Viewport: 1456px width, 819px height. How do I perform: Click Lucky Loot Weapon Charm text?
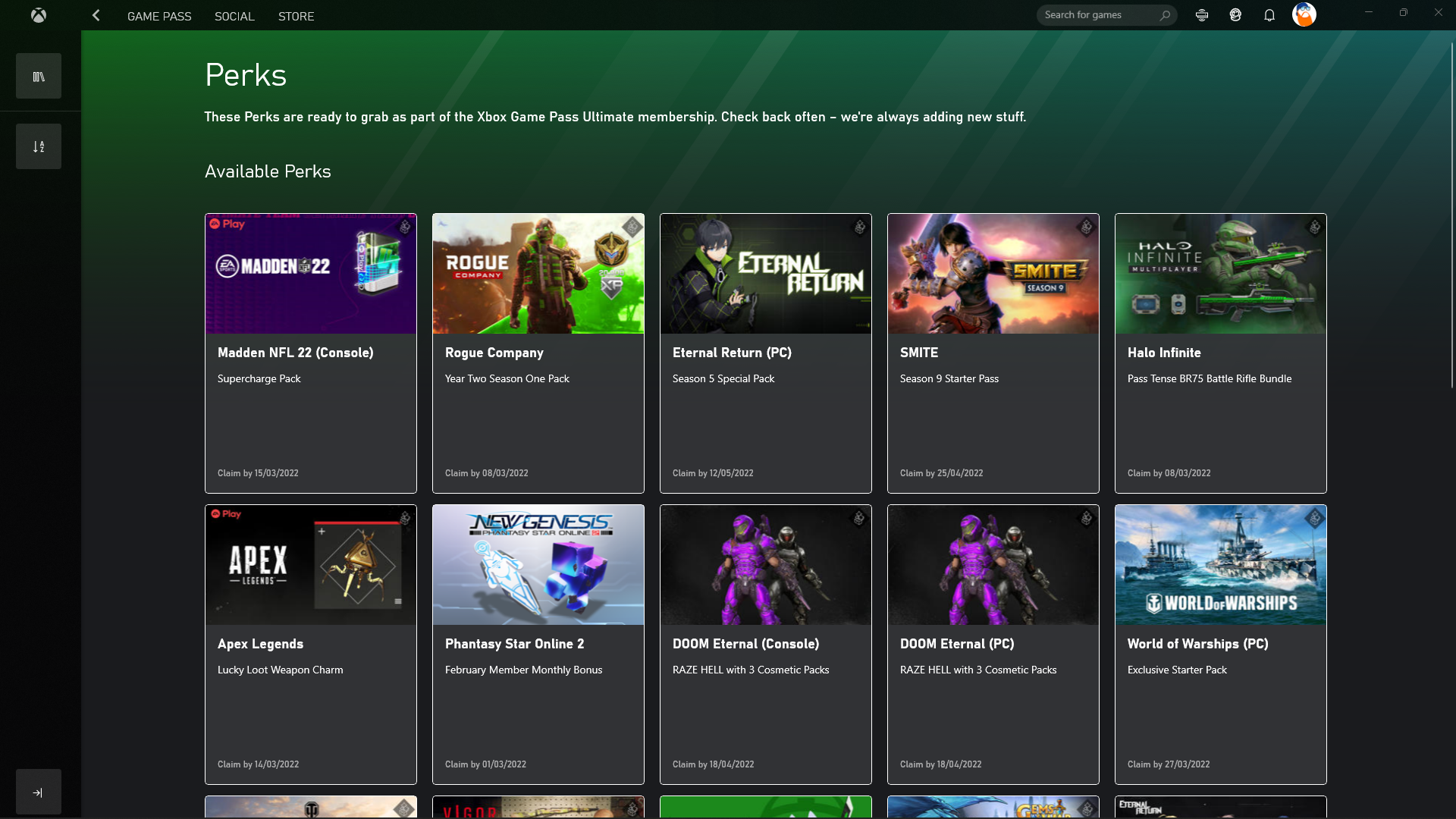pos(281,670)
